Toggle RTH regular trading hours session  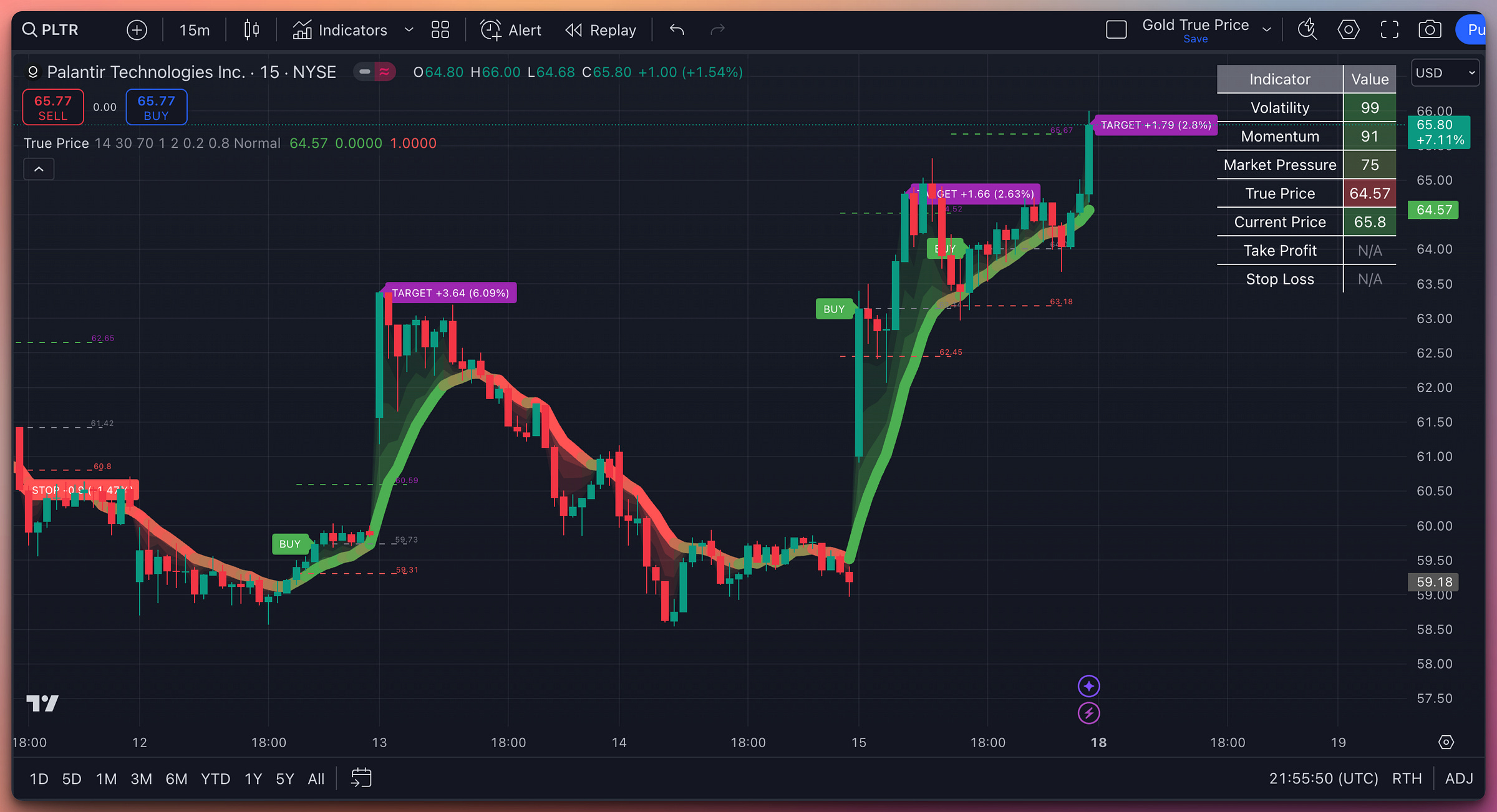[1407, 778]
